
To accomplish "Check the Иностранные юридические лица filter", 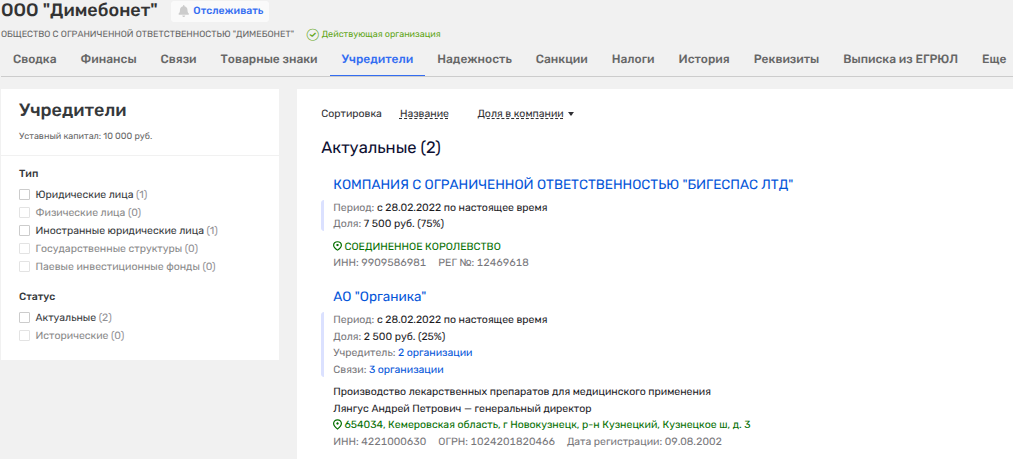I will click(25, 230).
